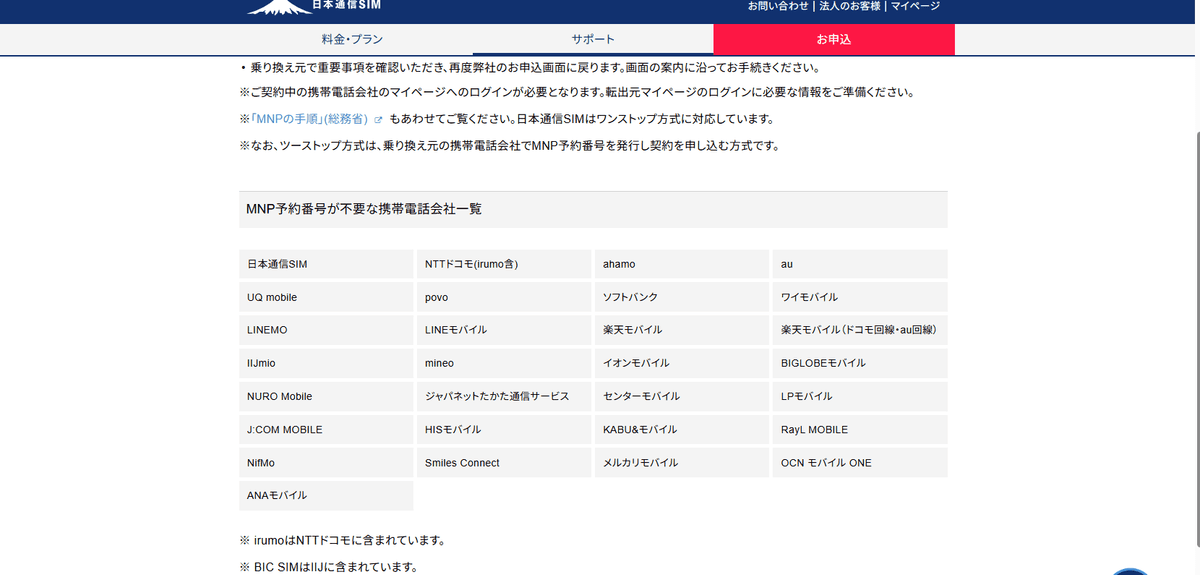Follow the 「MNPの手順」(総務省) link
The height and width of the screenshot is (575, 1200).
309,120
